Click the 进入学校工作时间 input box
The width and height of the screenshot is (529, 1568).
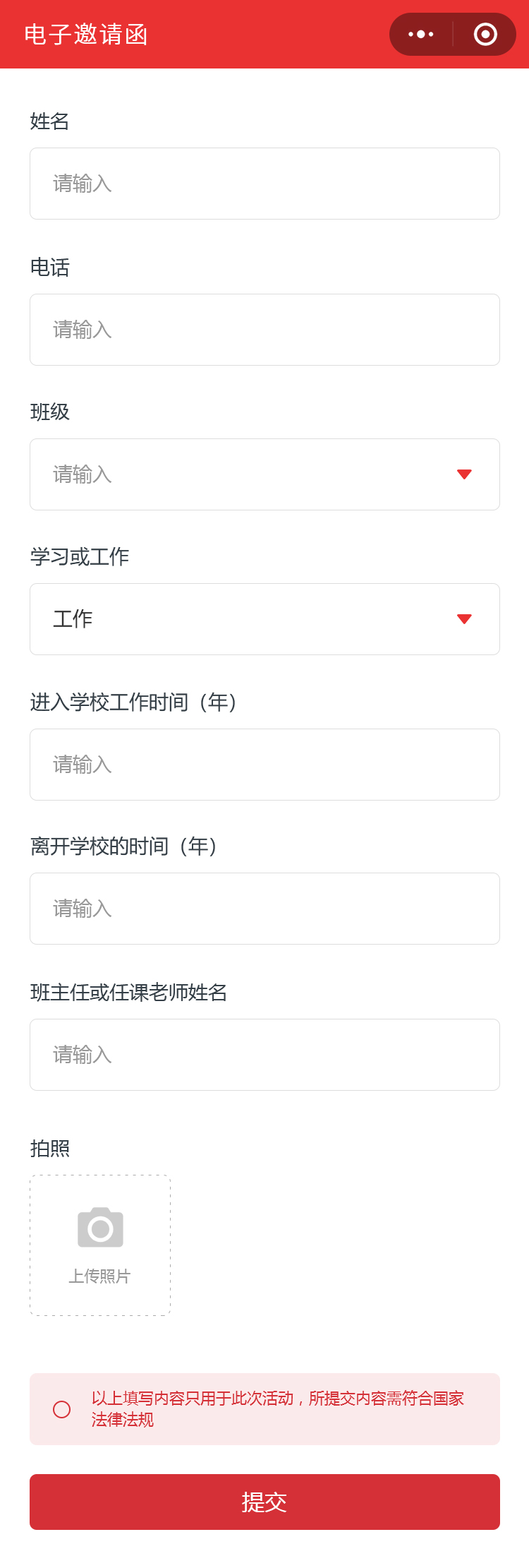pyautogui.click(x=264, y=765)
